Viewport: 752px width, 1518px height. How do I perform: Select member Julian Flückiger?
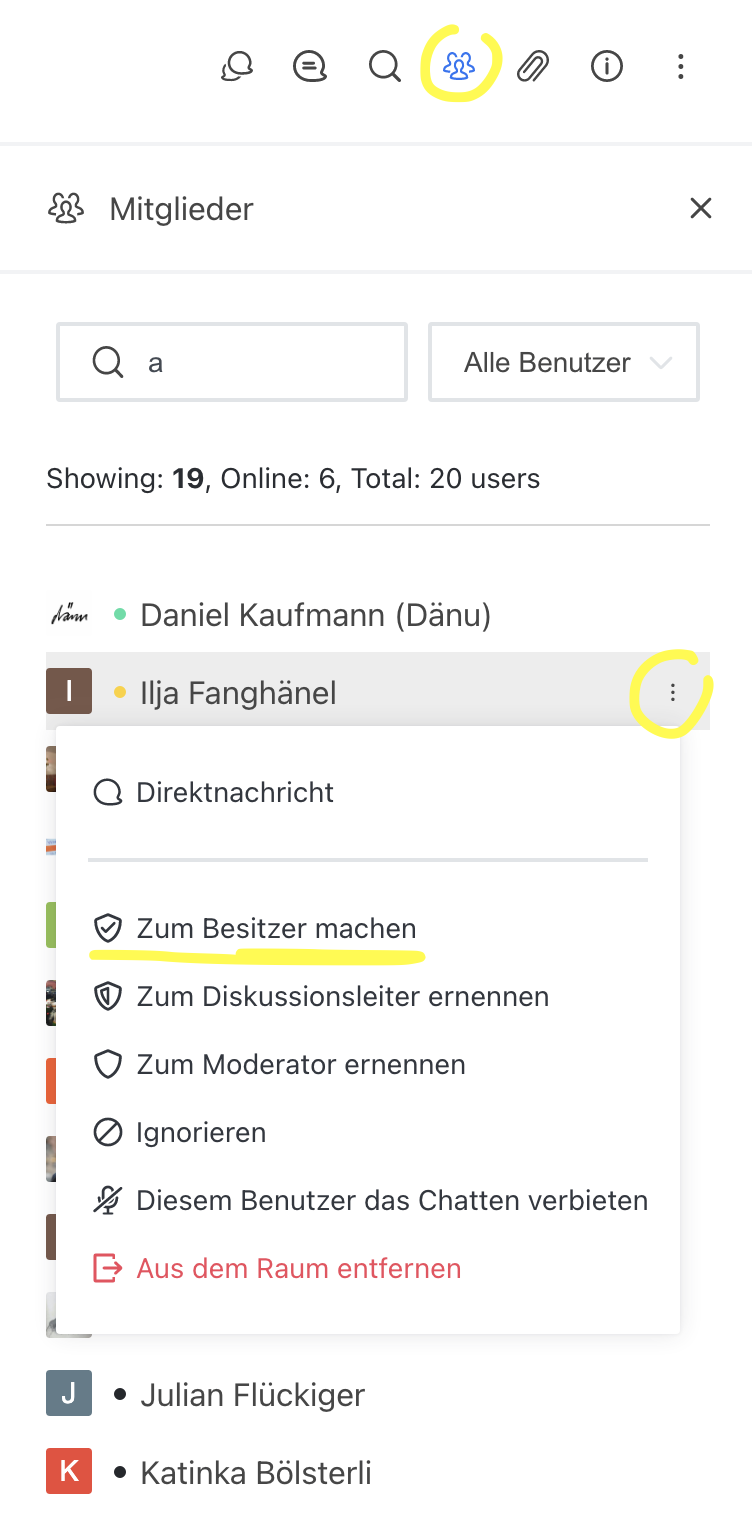(252, 1395)
